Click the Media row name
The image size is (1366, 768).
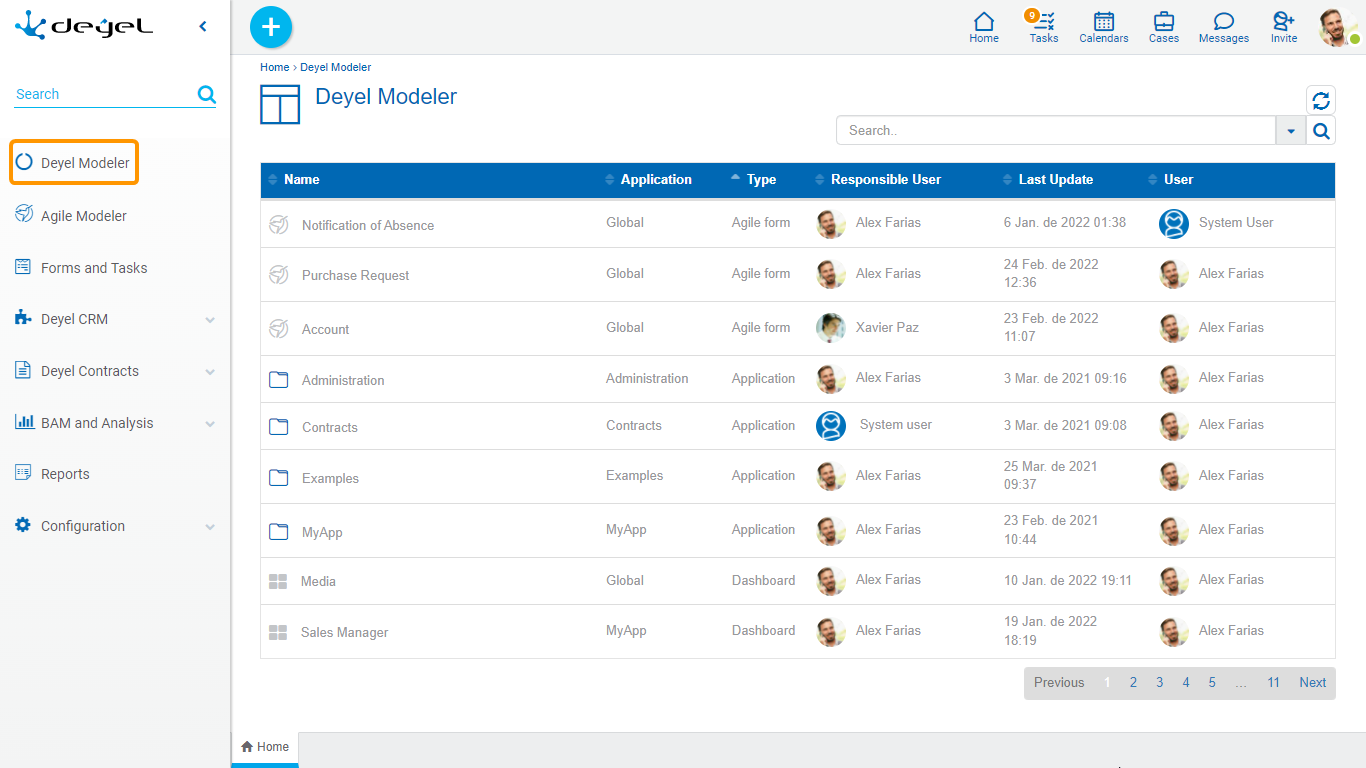point(318,581)
